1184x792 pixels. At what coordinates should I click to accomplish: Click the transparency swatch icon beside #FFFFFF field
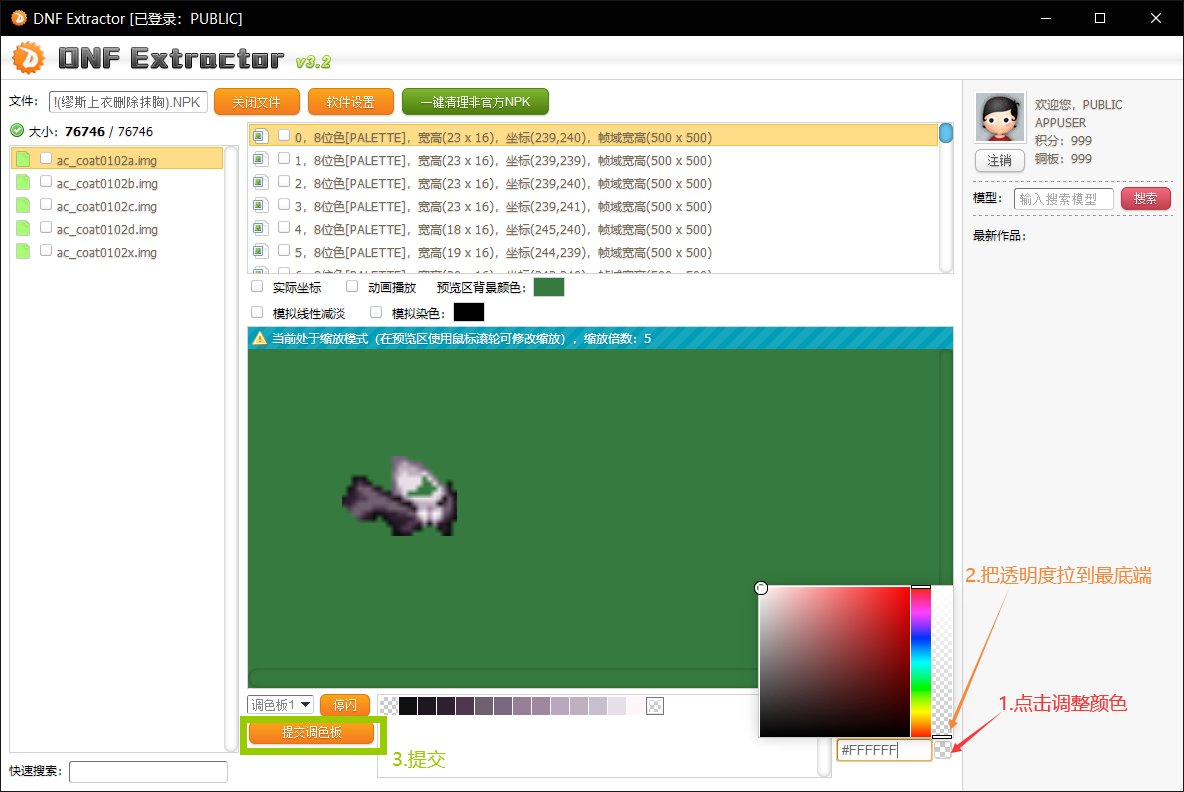tap(942, 749)
